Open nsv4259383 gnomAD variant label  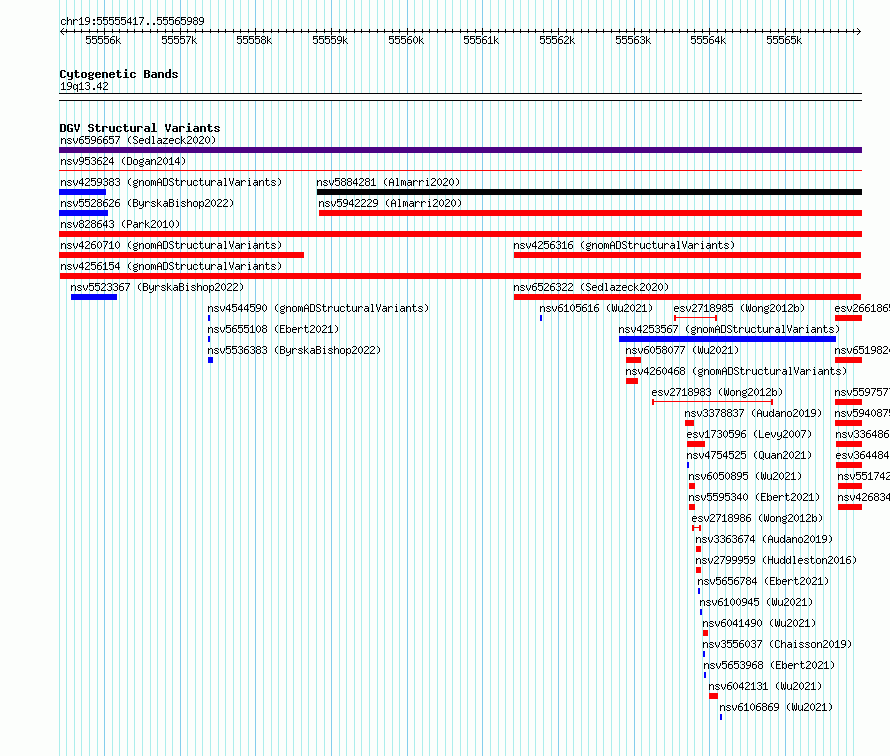point(171,182)
